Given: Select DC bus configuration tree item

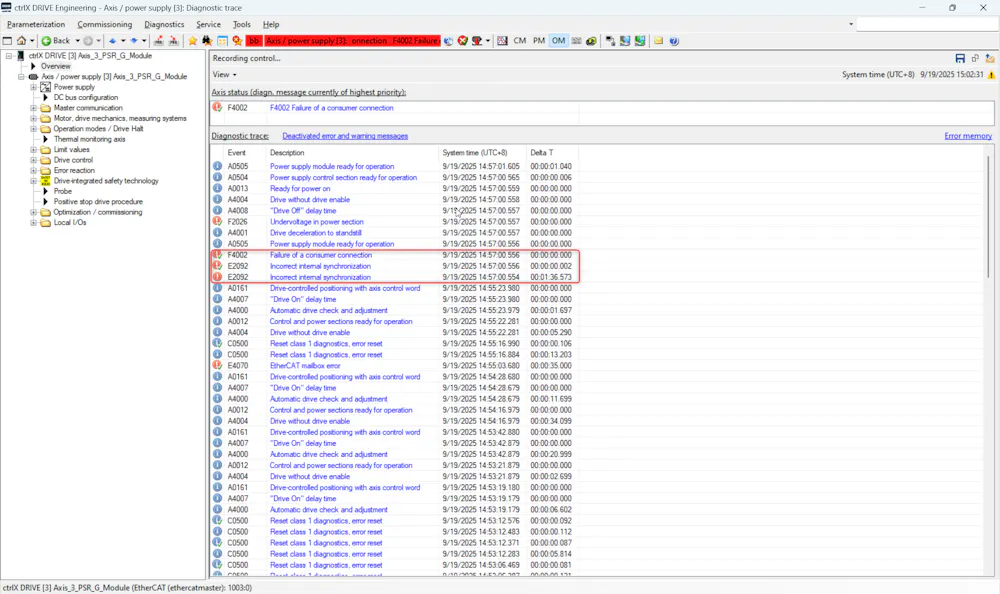Looking at the screenshot, I should 85,98.
